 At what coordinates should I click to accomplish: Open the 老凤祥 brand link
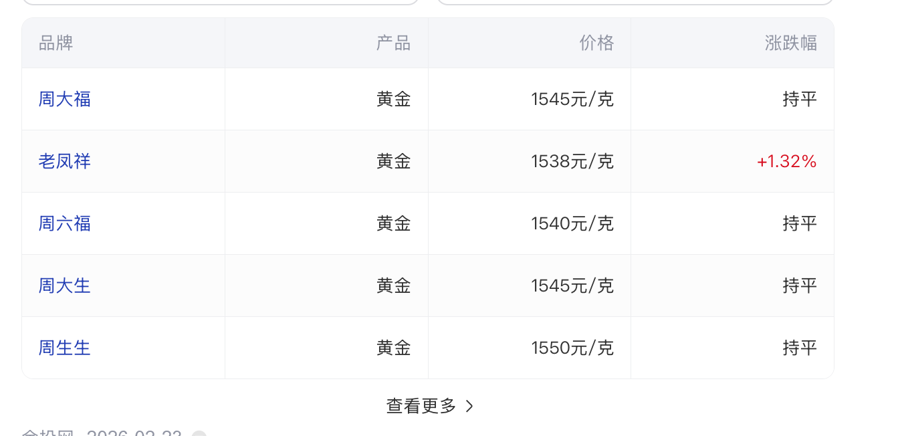click(x=65, y=161)
